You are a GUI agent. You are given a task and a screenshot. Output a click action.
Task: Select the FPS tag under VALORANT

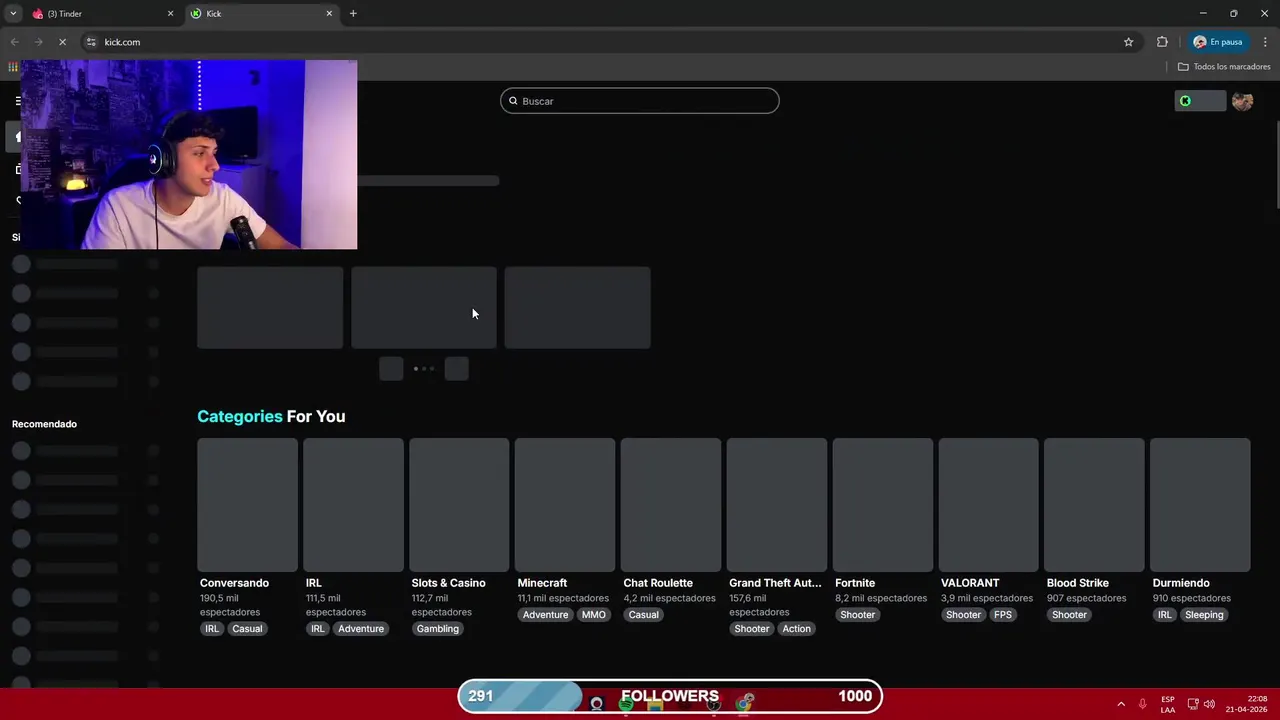click(x=1003, y=615)
